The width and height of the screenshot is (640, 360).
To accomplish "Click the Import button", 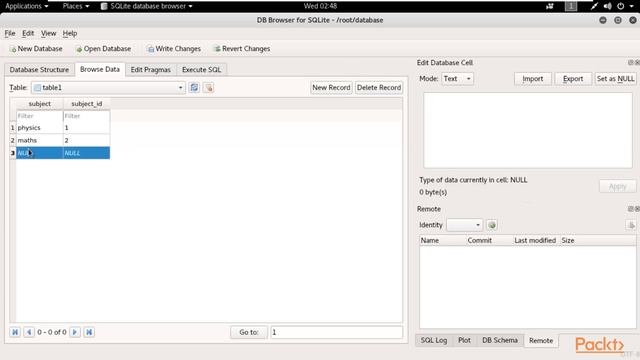I will click(x=533, y=79).
